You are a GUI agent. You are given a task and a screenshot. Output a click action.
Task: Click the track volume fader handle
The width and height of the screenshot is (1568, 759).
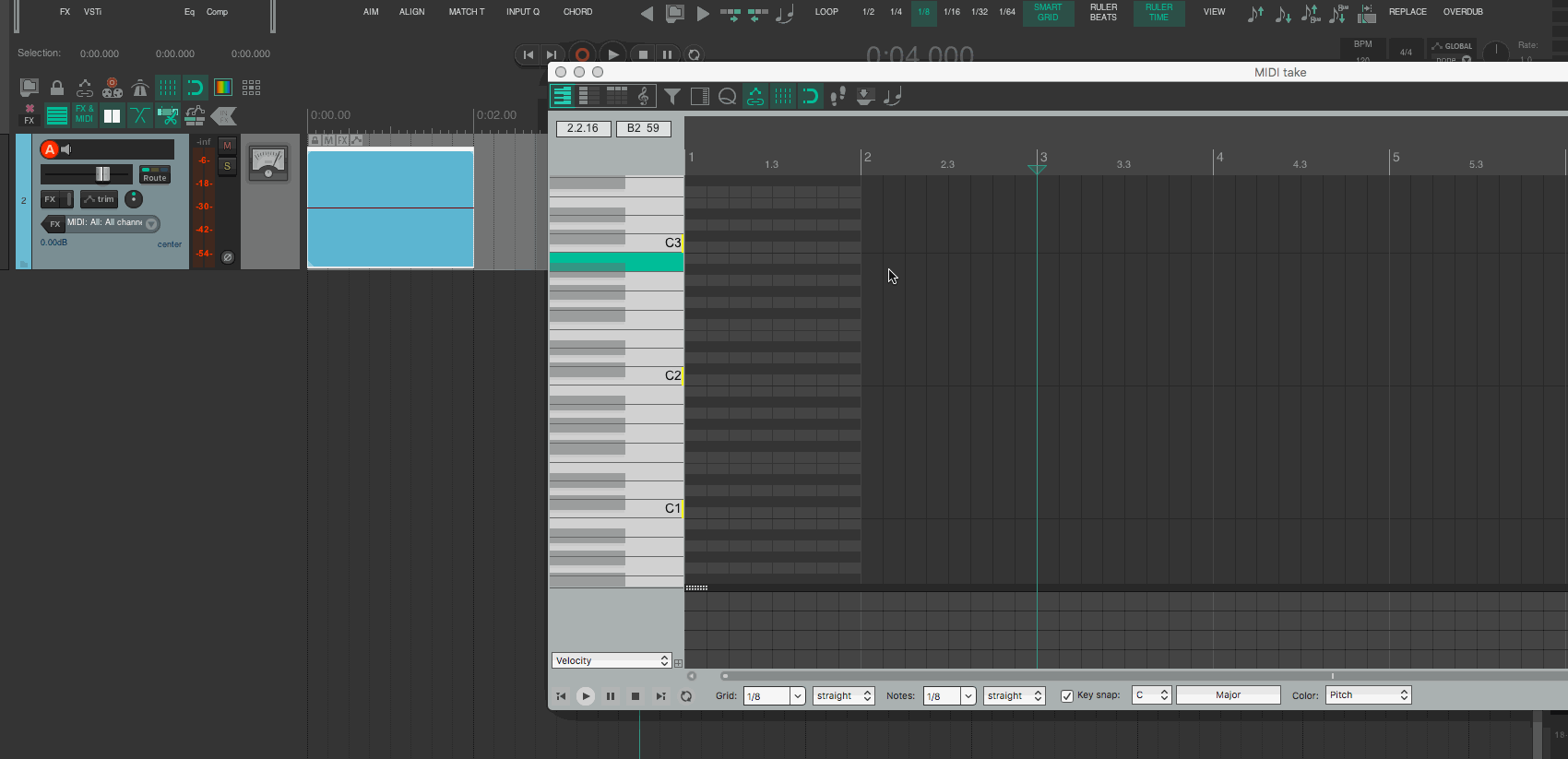point(102,174)
